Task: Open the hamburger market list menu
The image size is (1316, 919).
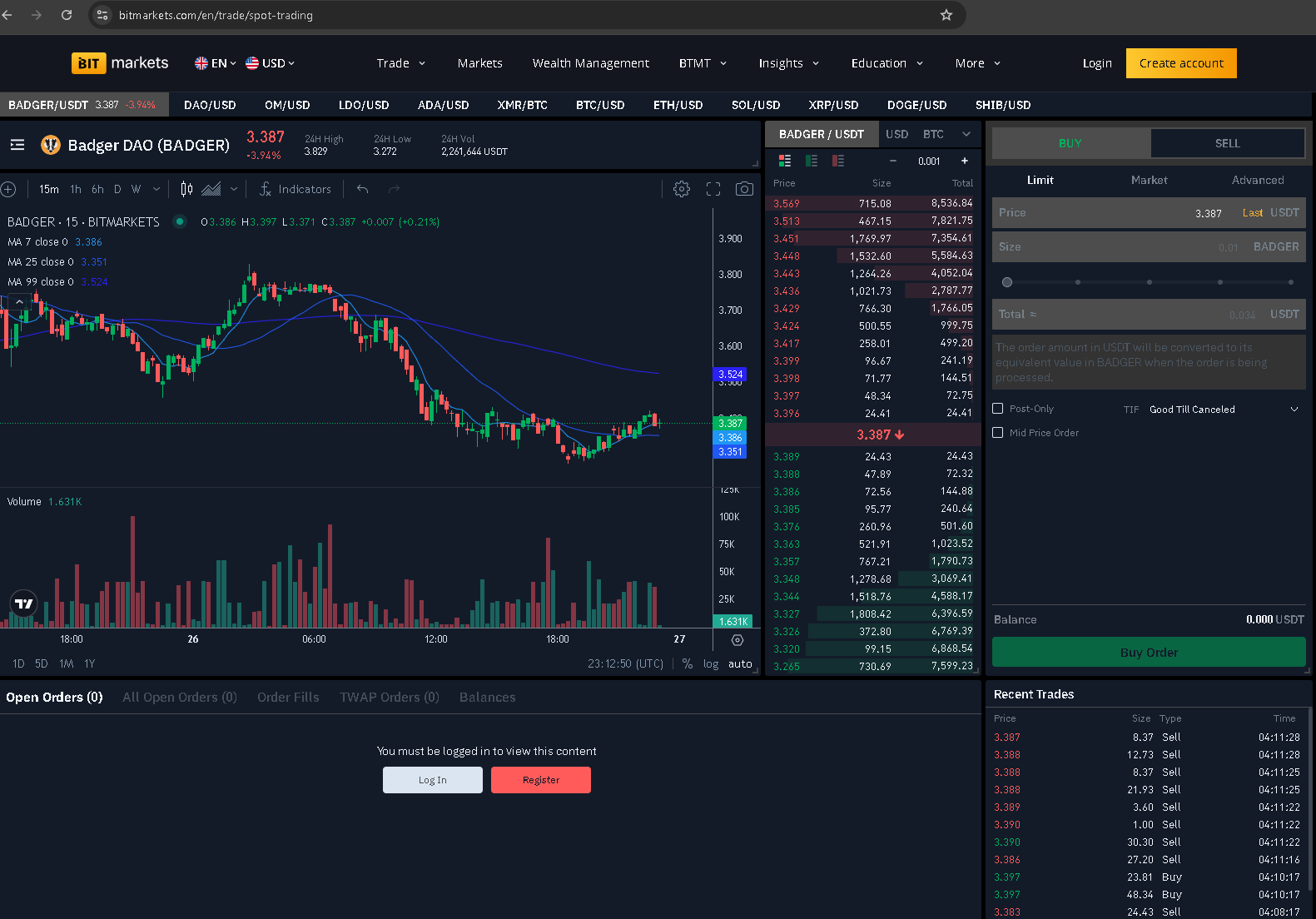Action: (x=17, y=145)
